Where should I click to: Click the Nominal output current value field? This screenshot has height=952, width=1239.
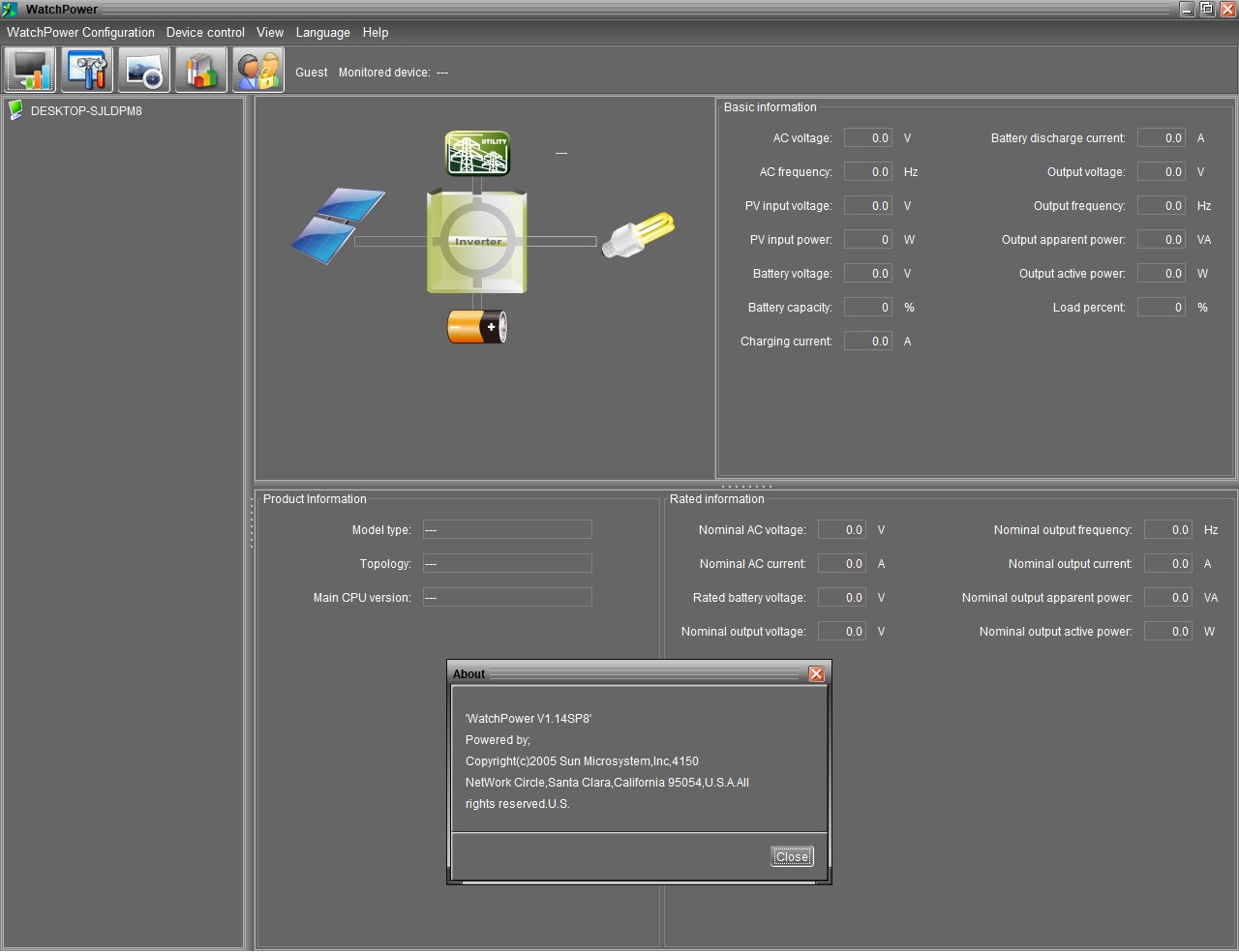point(1168,563)
